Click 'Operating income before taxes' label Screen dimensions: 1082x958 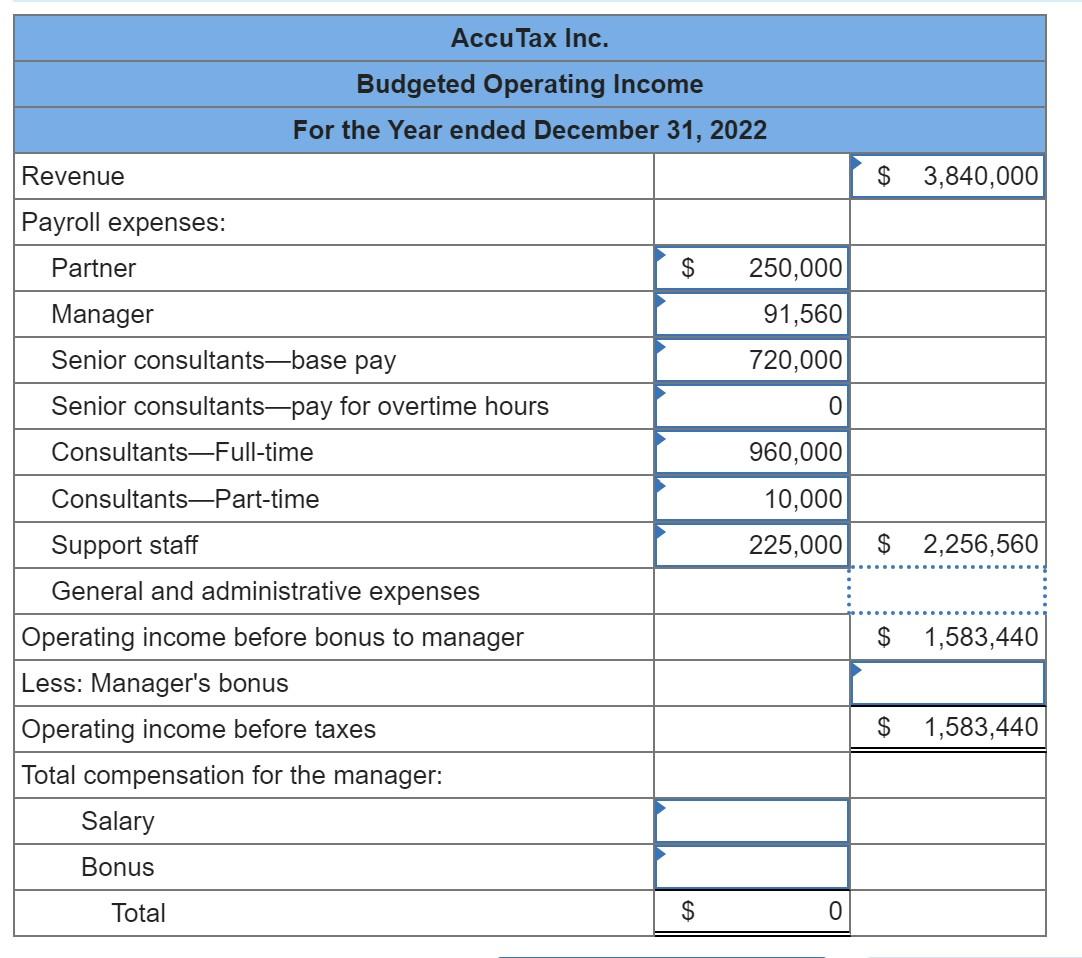point(199,729)
